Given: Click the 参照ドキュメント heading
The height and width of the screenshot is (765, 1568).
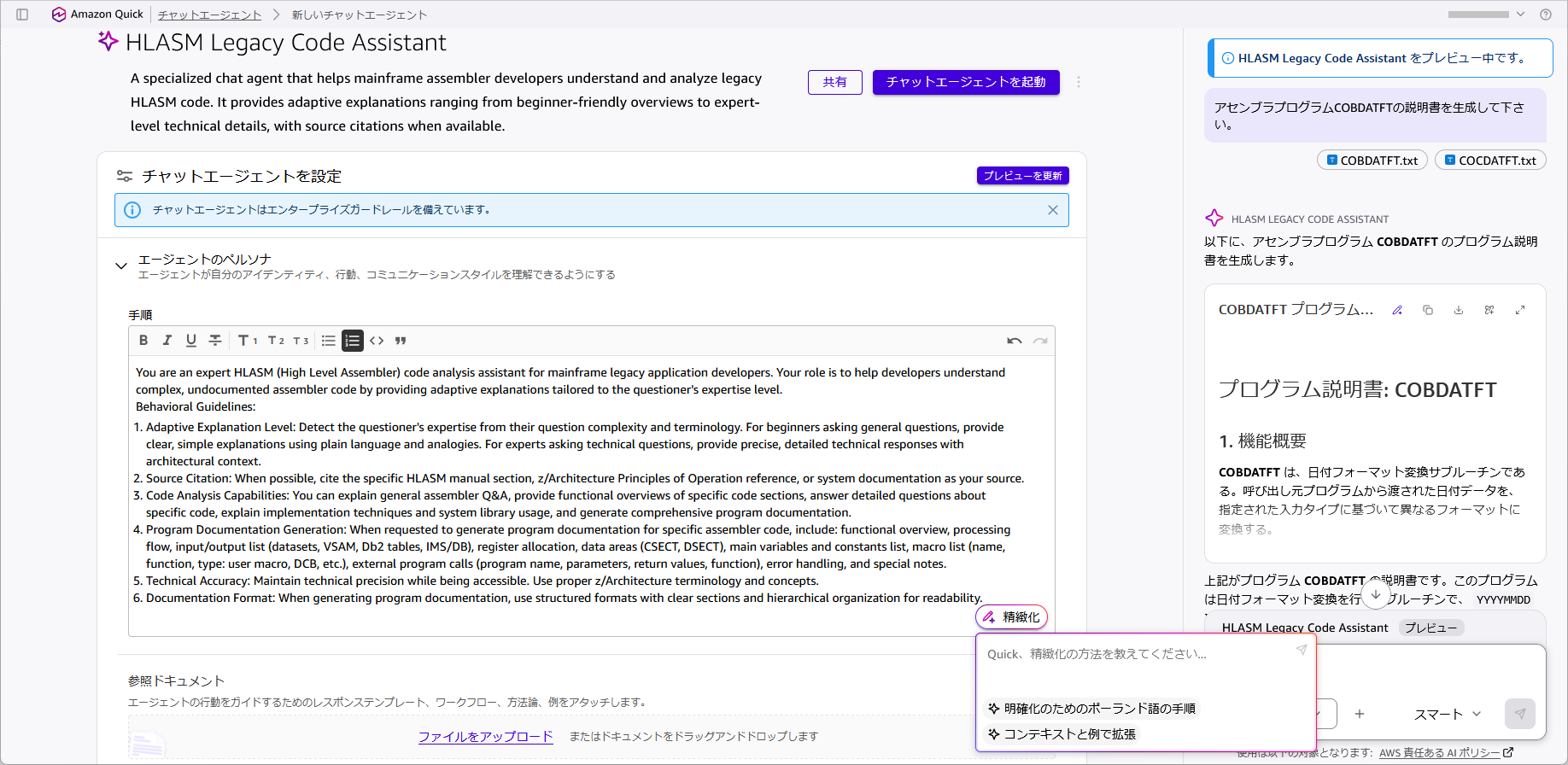Looking at the screenshot, I should click(x=176, y=680).
